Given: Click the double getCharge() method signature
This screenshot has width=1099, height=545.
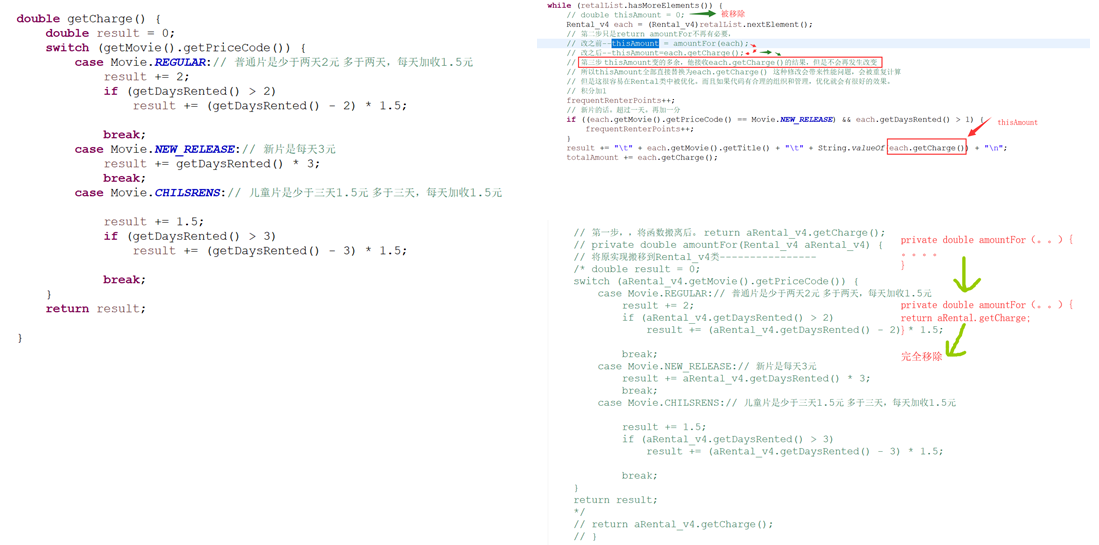Looking at the screenshot, I should click(x=88, y=19).
